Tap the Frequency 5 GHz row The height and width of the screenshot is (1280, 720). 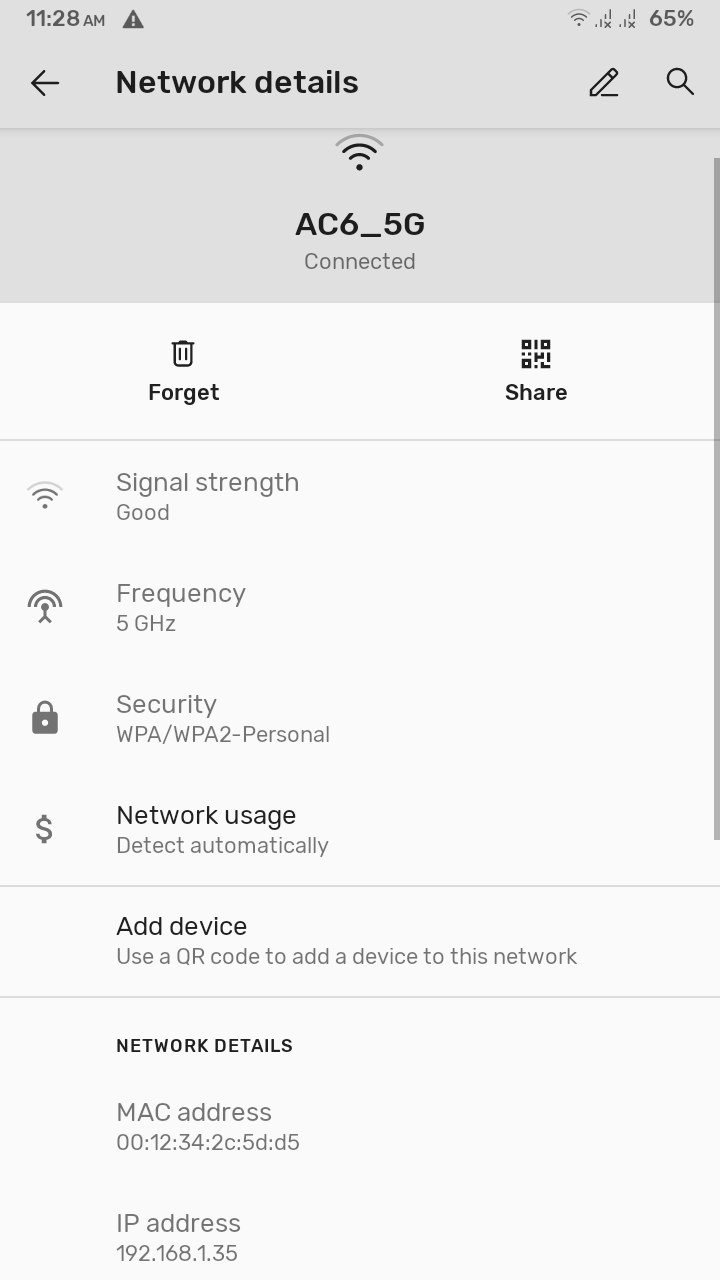pyautogui.click(x=181, y=607)
